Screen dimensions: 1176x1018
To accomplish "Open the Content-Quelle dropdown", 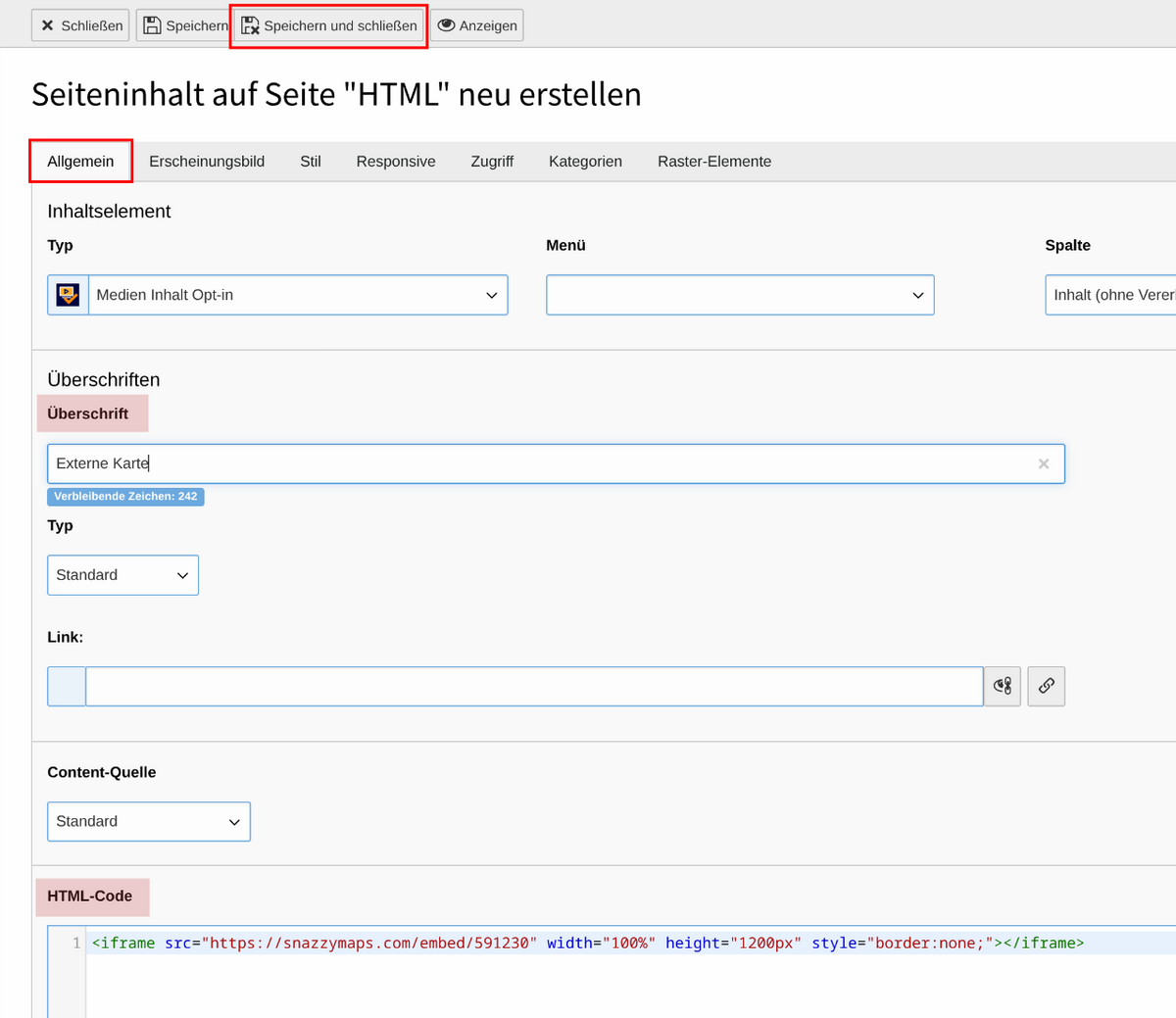I will click(148, 821).
